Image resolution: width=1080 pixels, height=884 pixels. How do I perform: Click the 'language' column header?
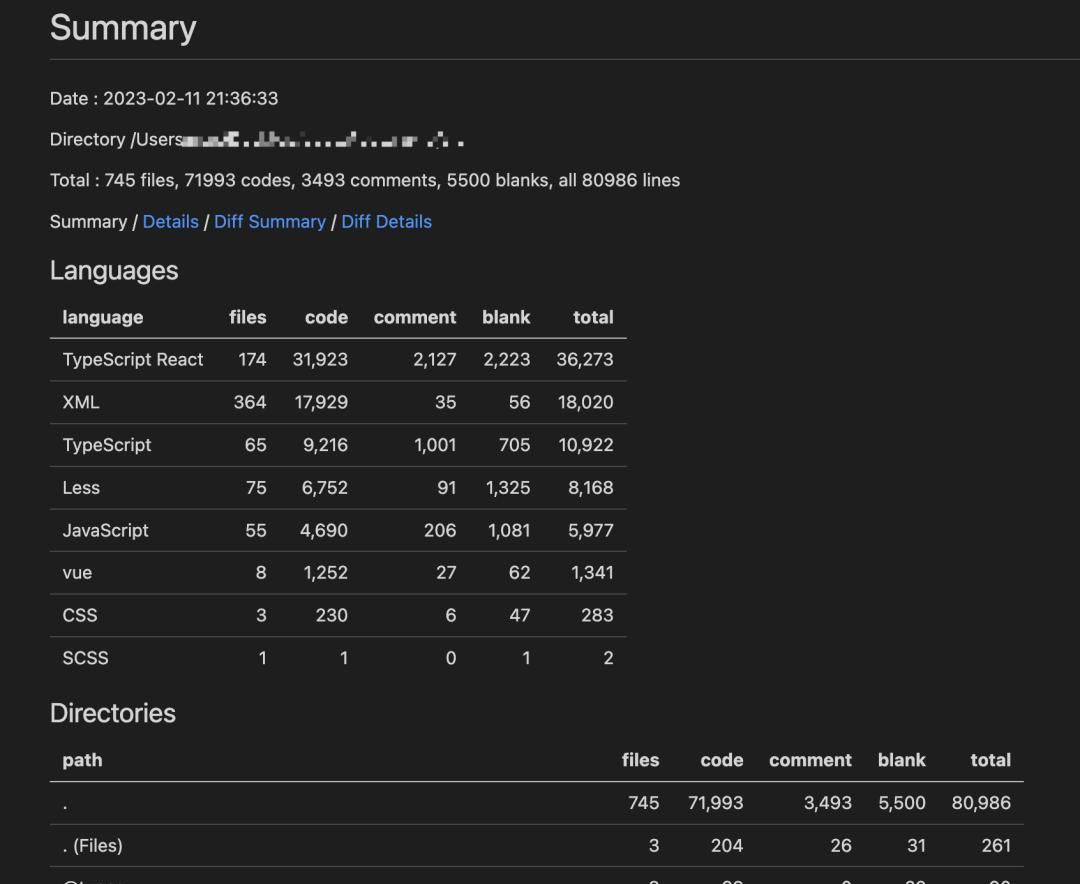103,318
